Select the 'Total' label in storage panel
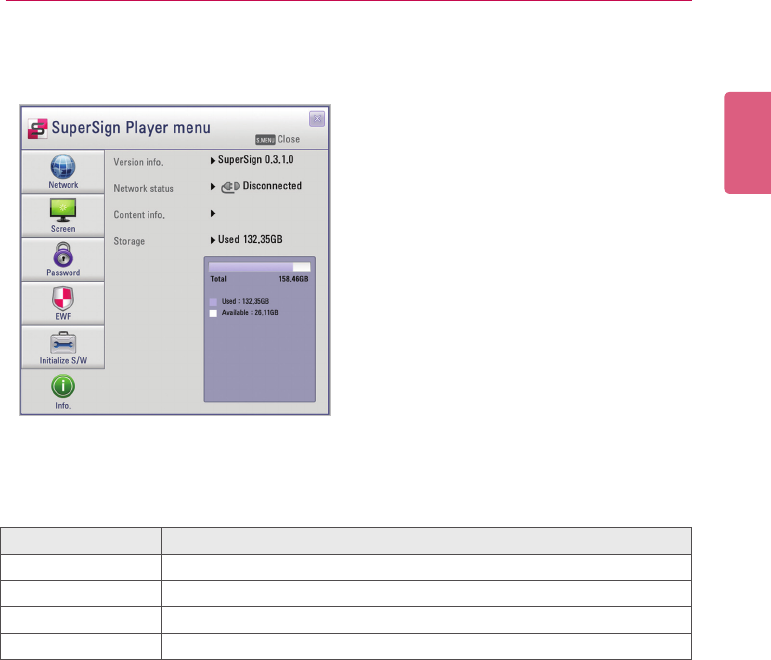This screenshot has width=771, height=660. point(218,279)
